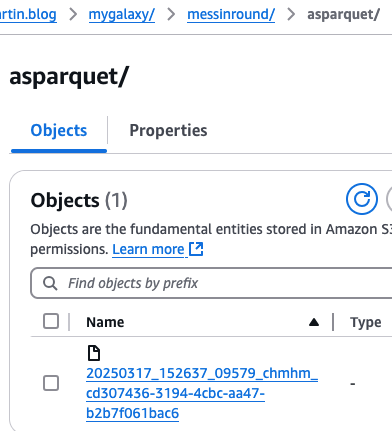Click the chevron before mygalaxy/ breadcrumb
This screenshot has width=392, height=431.
coord(73,14)
